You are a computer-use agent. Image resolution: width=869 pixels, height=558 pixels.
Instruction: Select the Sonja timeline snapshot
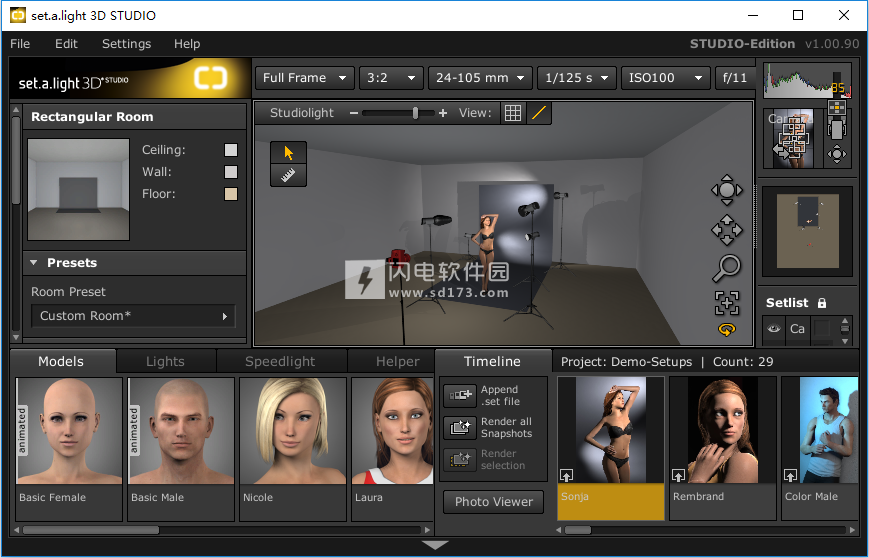point(611,448)
